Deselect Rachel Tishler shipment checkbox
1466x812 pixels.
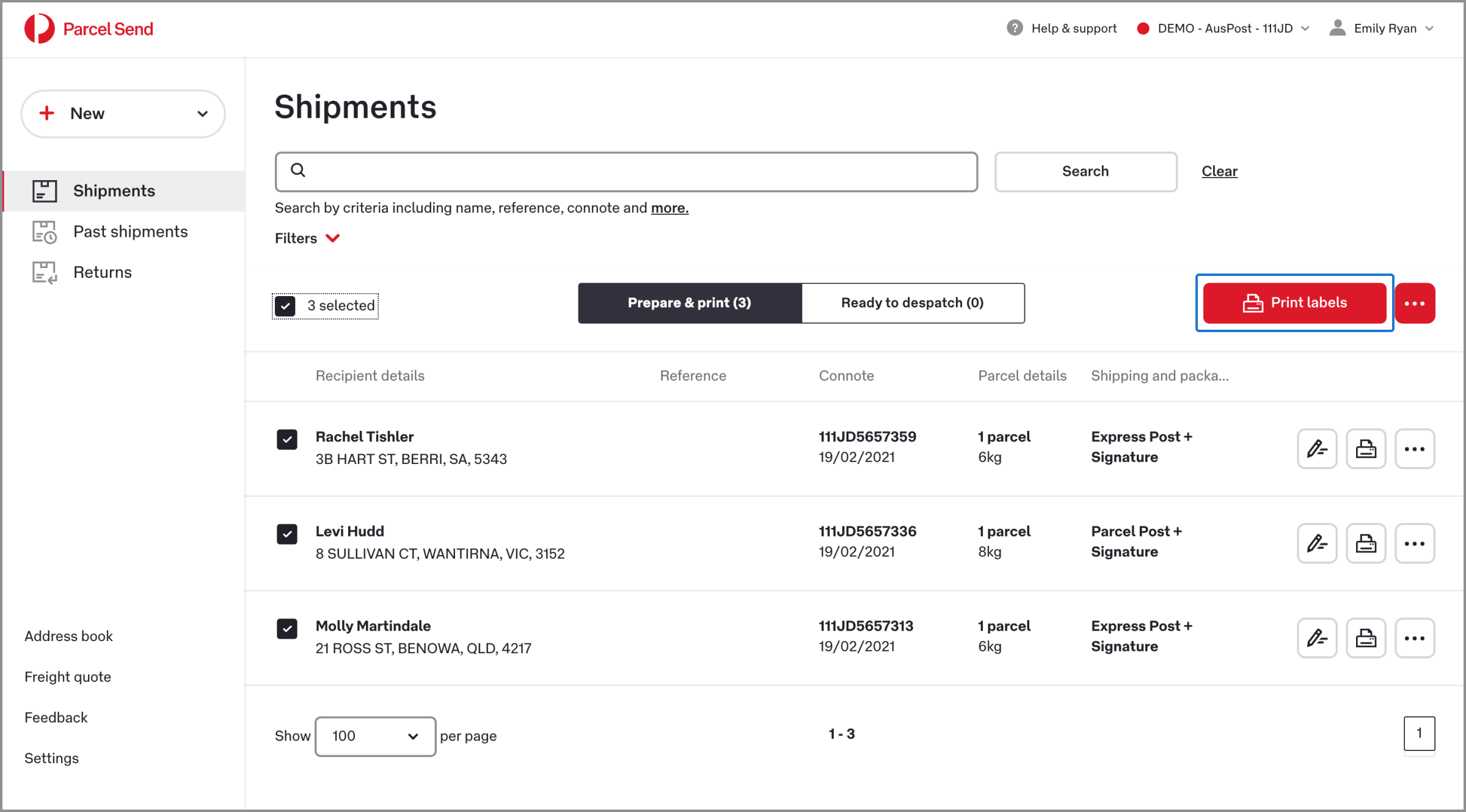point(287,440)
